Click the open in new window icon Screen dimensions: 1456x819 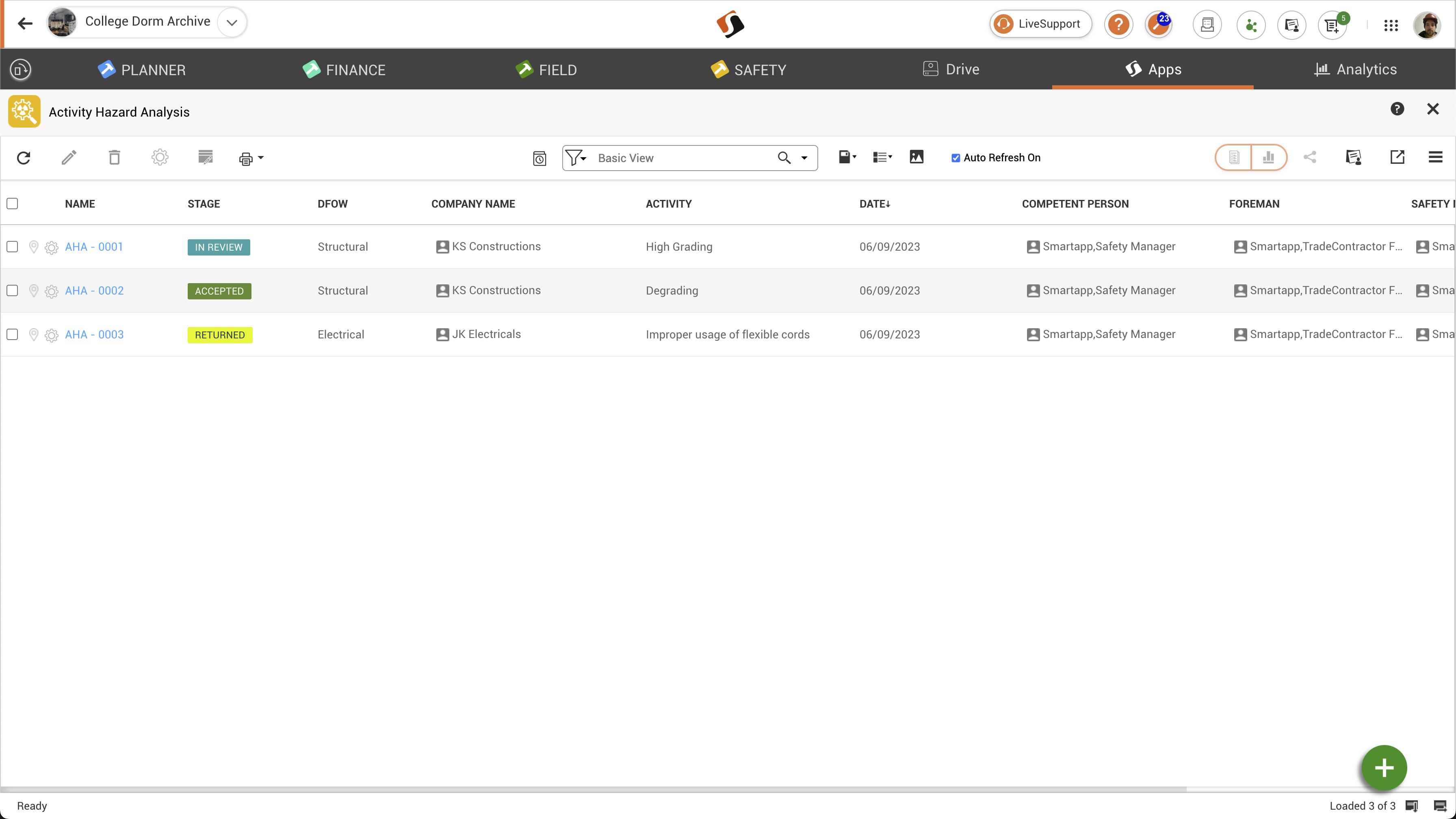[1397, 157]
